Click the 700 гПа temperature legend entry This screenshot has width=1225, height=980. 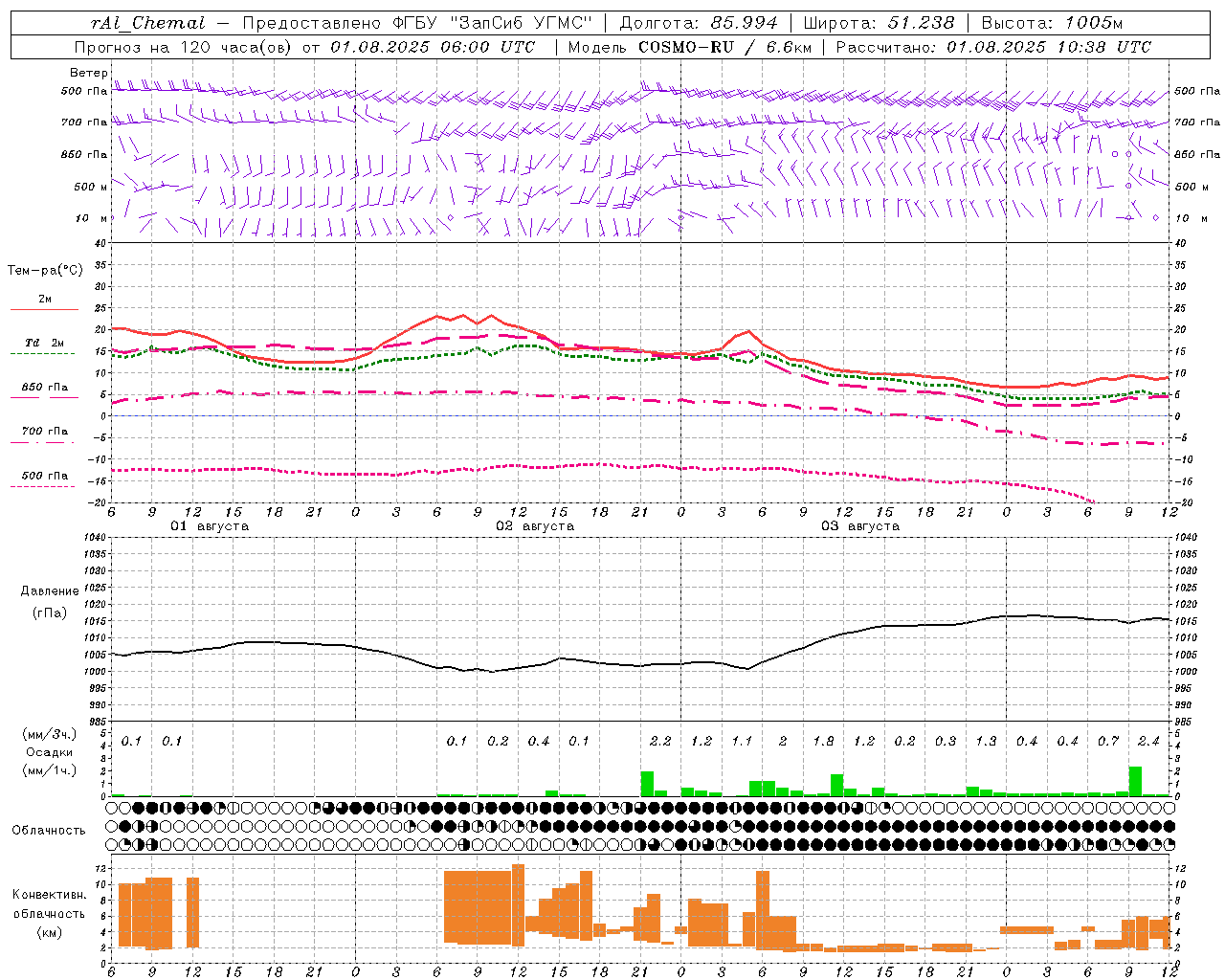[44, 432]
